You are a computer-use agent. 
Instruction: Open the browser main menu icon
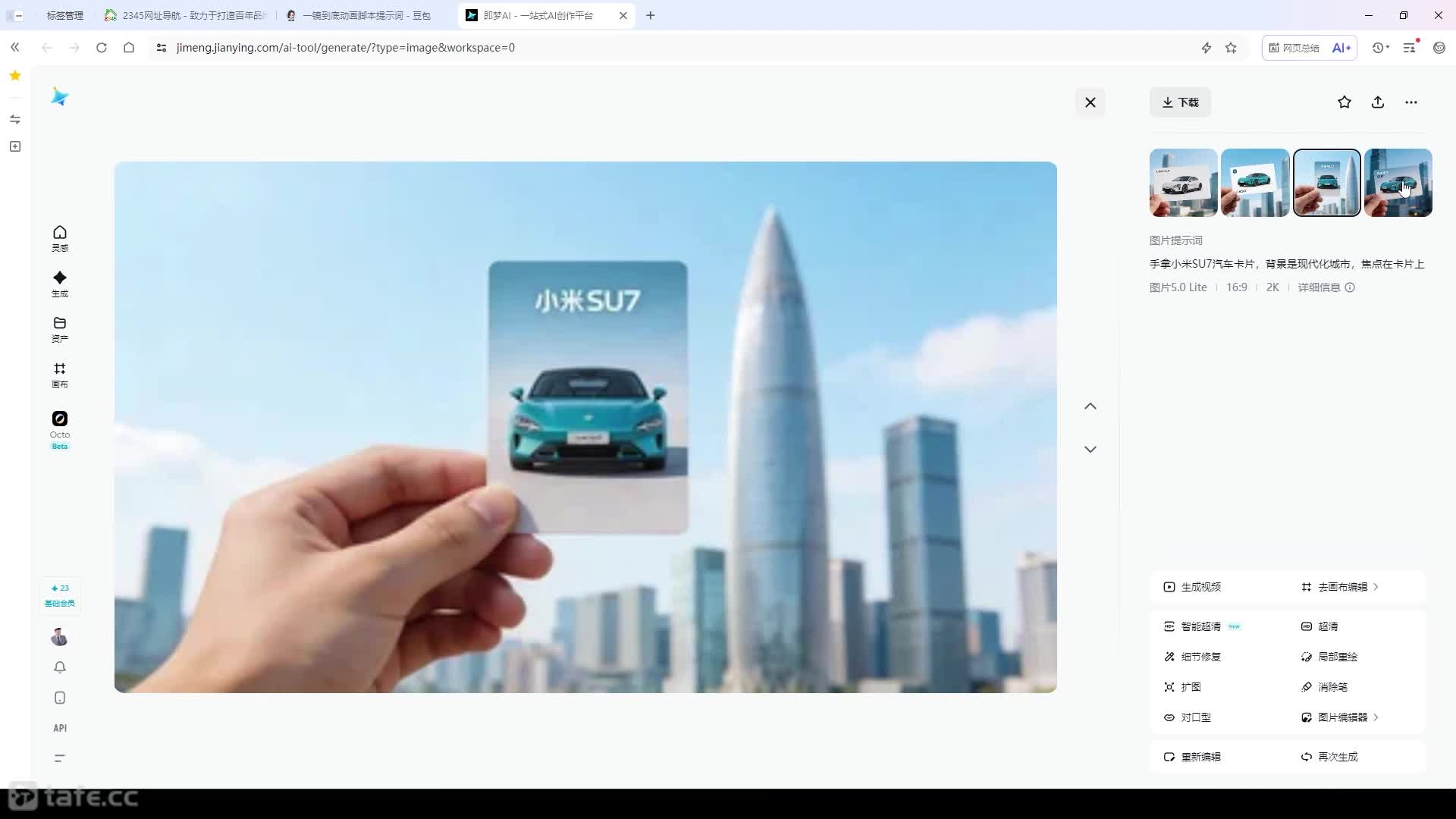pyautogui.click(x=1410, y=48)
